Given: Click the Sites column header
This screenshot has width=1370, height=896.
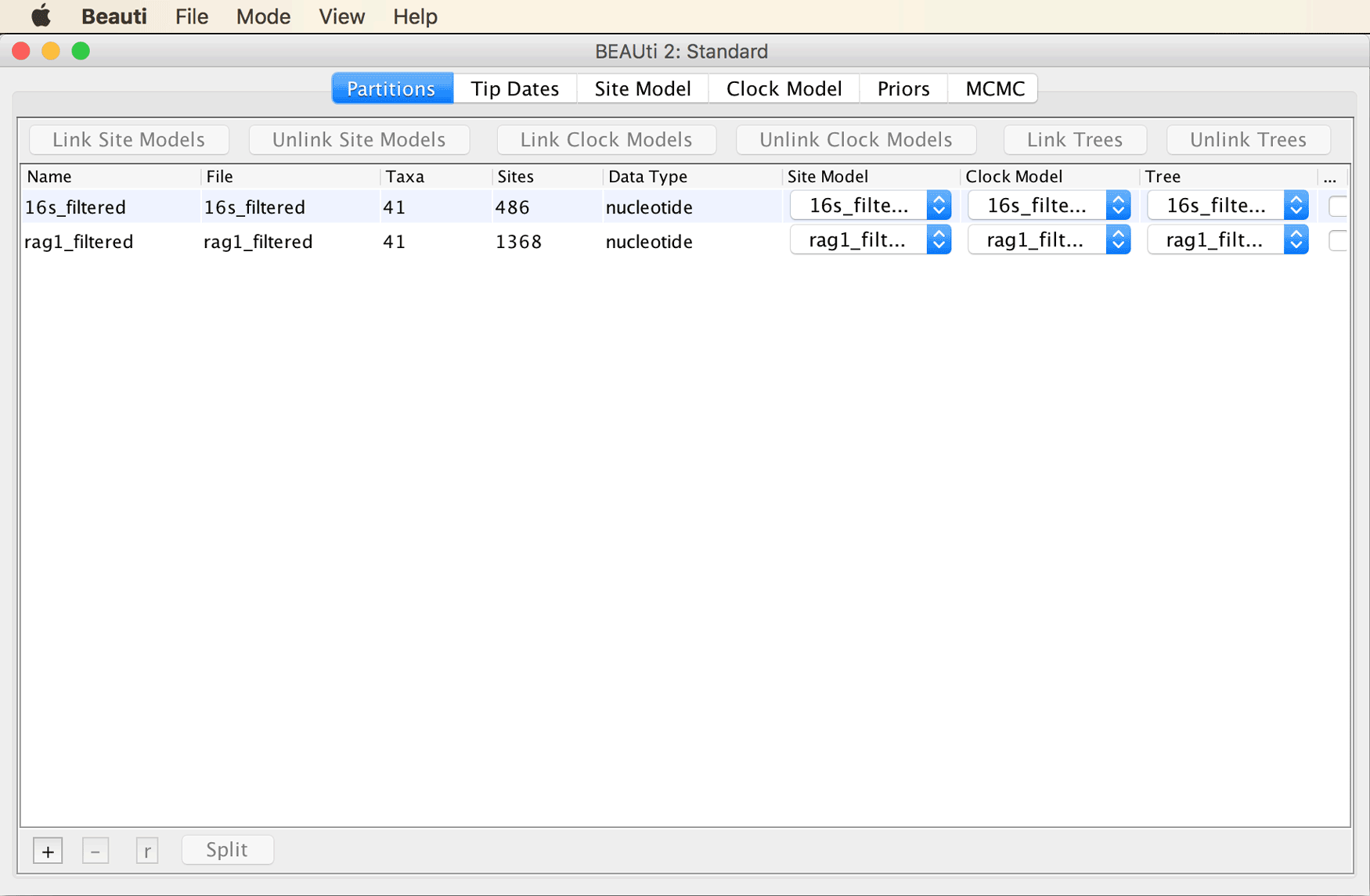Looking at the screenshot, I should pos(546,176).
